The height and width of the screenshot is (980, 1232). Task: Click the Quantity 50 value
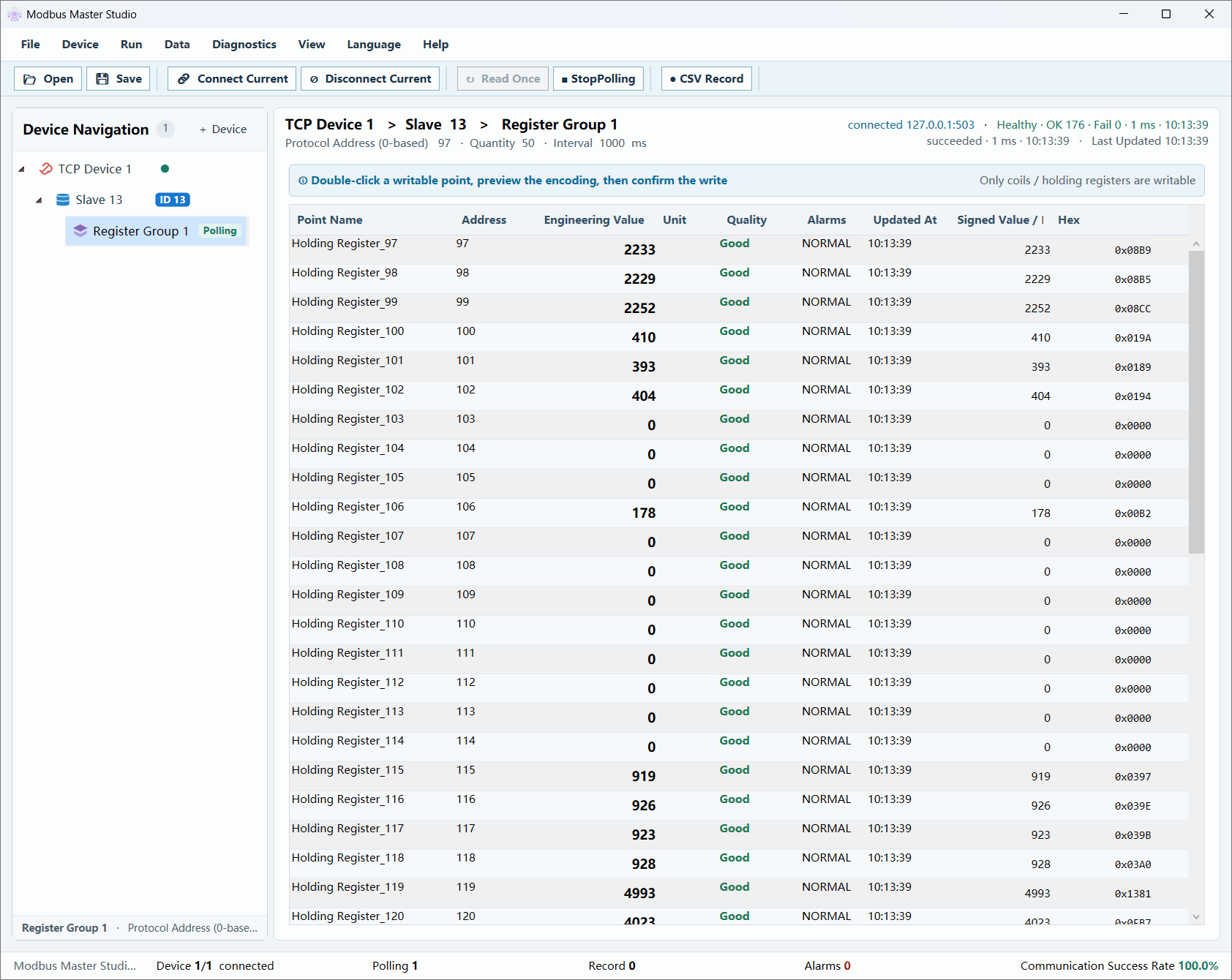[x=502, y=143]
